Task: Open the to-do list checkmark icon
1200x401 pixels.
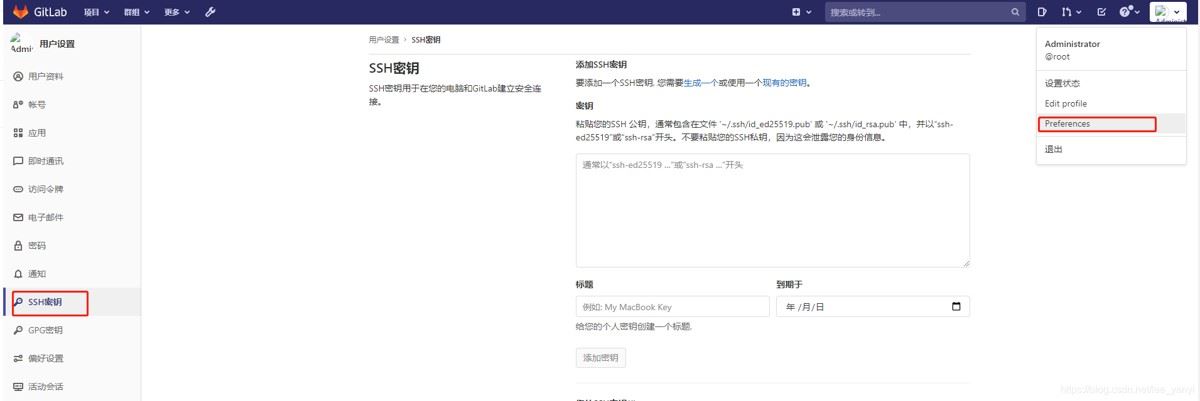Action: pyautogui.click(x=1102, y=12)
